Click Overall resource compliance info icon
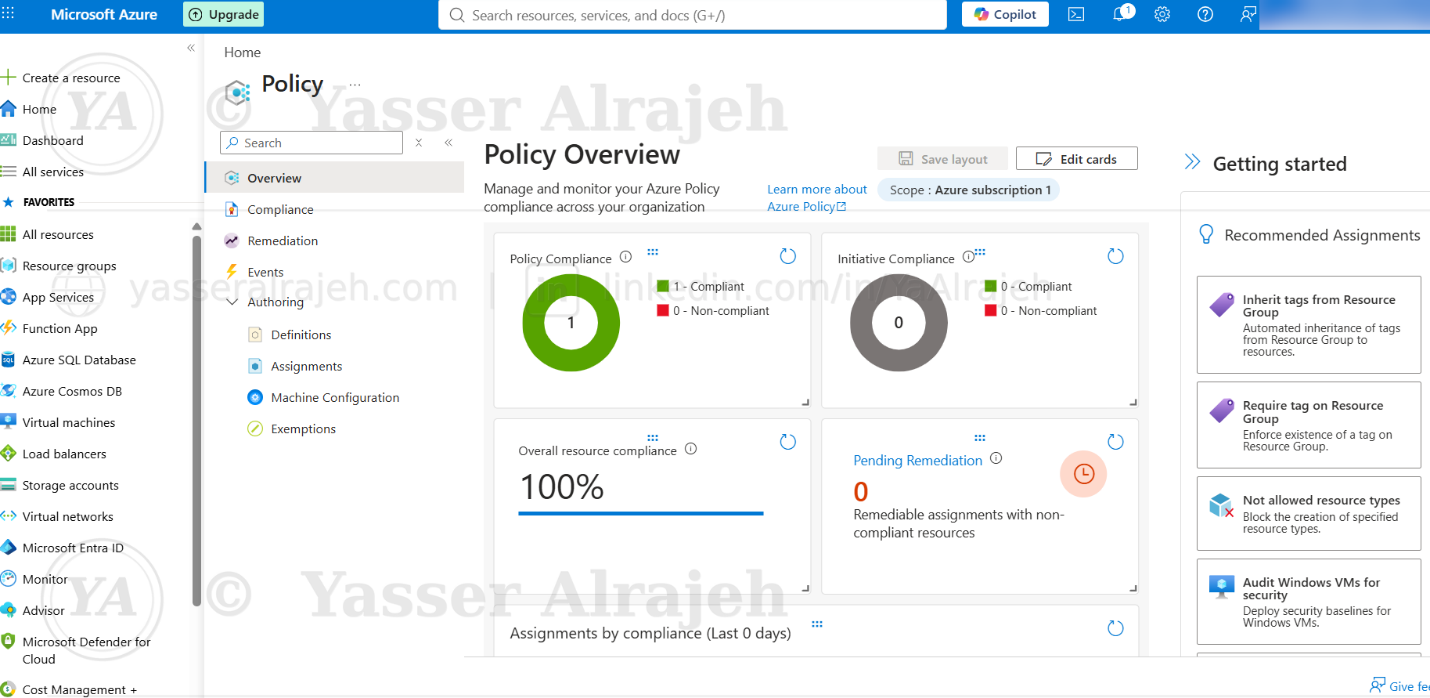Screen dimensions: 1430x698 click(x=691, y=449)
